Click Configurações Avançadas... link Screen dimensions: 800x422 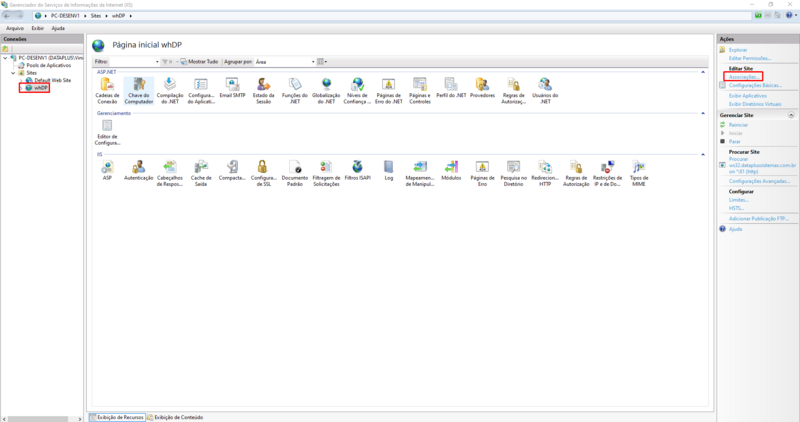[x=759, y=181]
